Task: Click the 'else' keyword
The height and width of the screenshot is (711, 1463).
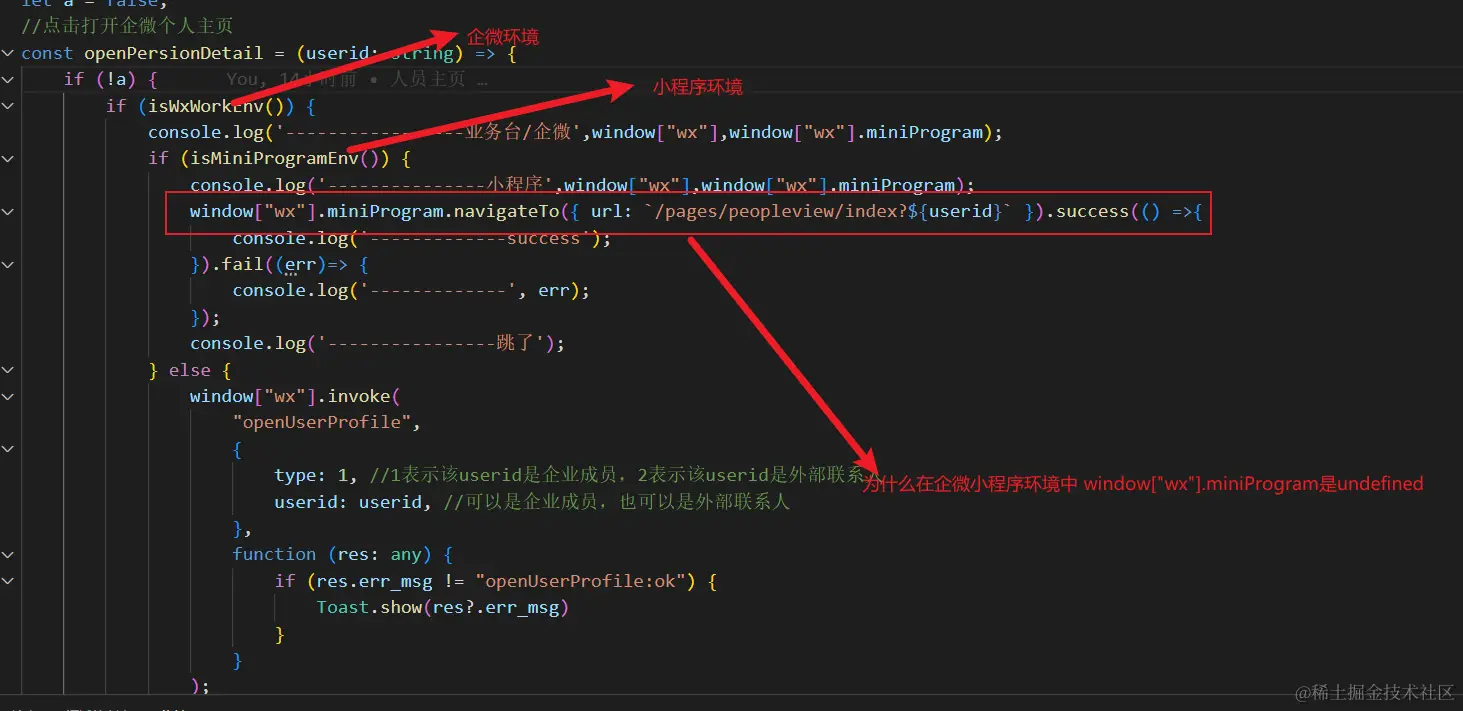Action: click(x=190, y=370)
